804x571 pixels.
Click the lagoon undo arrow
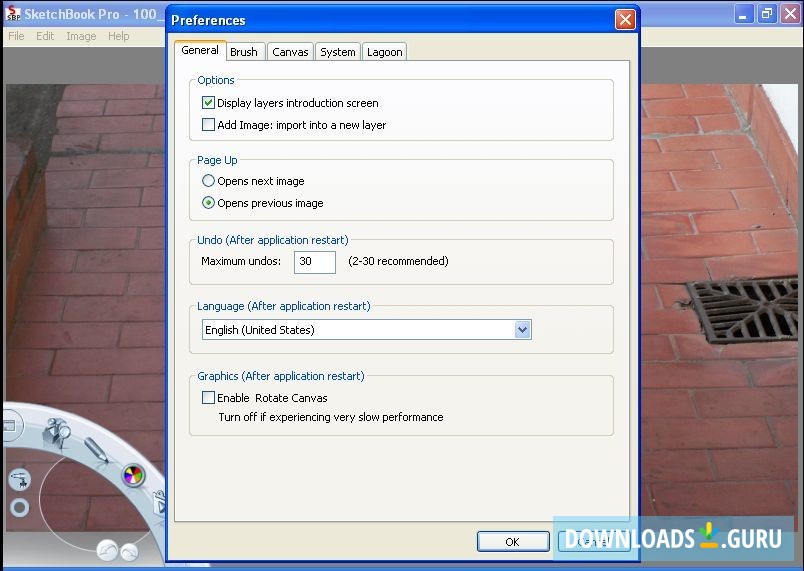click(107, 550)
